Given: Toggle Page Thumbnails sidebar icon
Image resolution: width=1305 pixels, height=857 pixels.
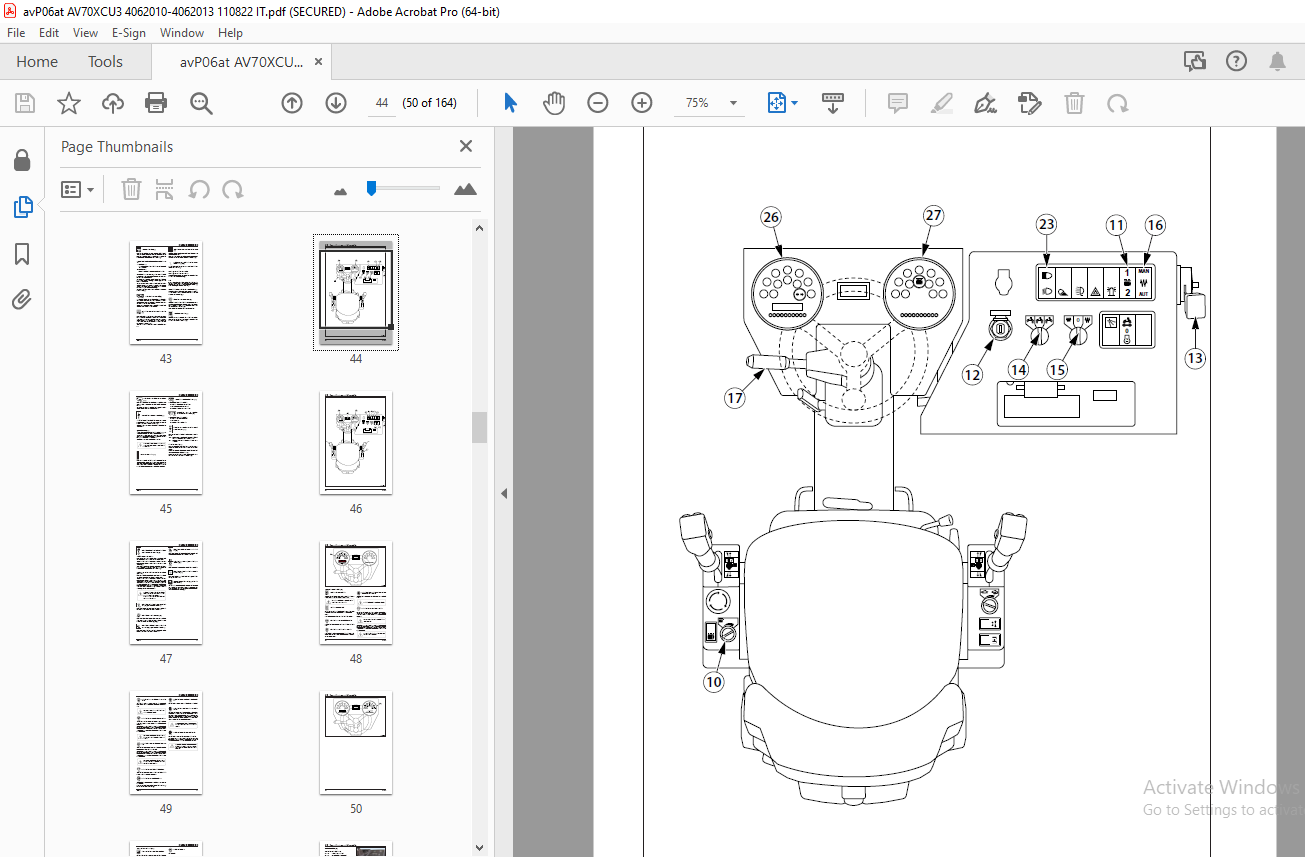Looking at the screenshot, I should (x=22, y=207).
